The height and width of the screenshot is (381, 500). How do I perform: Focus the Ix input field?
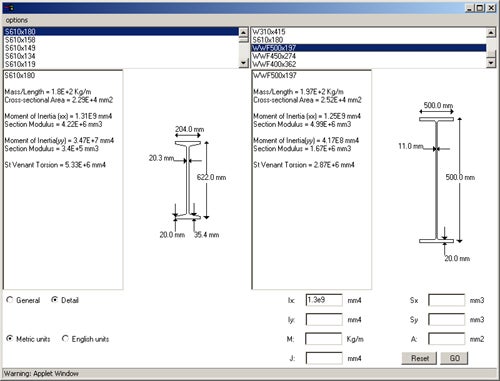click(x=324, y=300)
